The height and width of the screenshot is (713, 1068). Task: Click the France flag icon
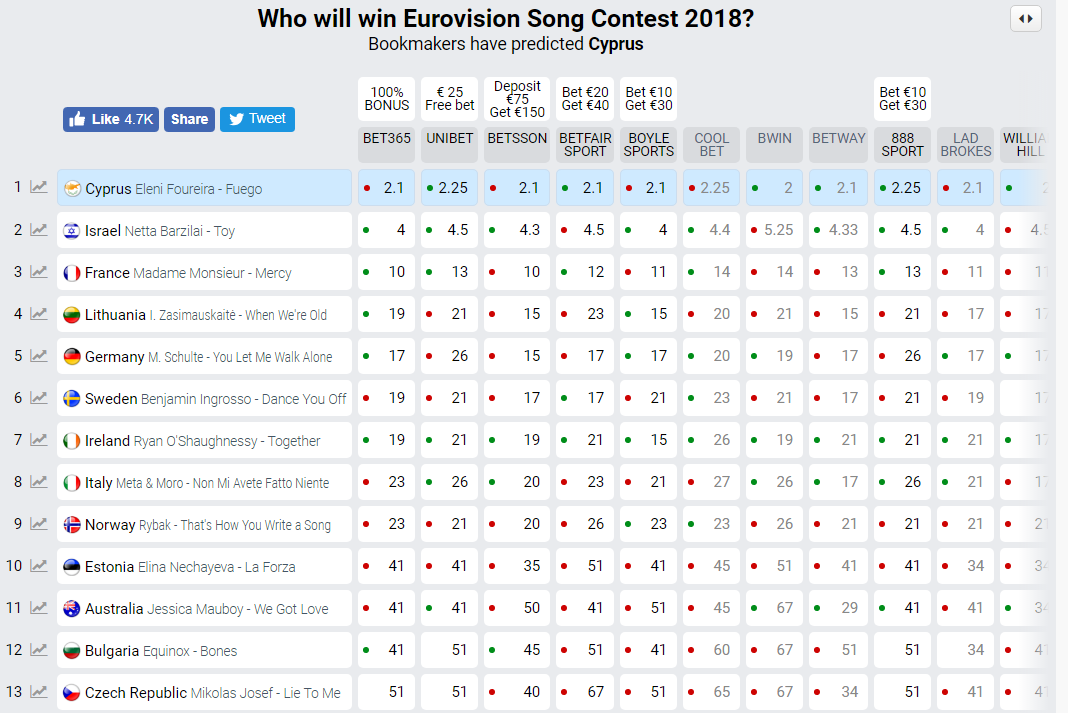point(71,273)
